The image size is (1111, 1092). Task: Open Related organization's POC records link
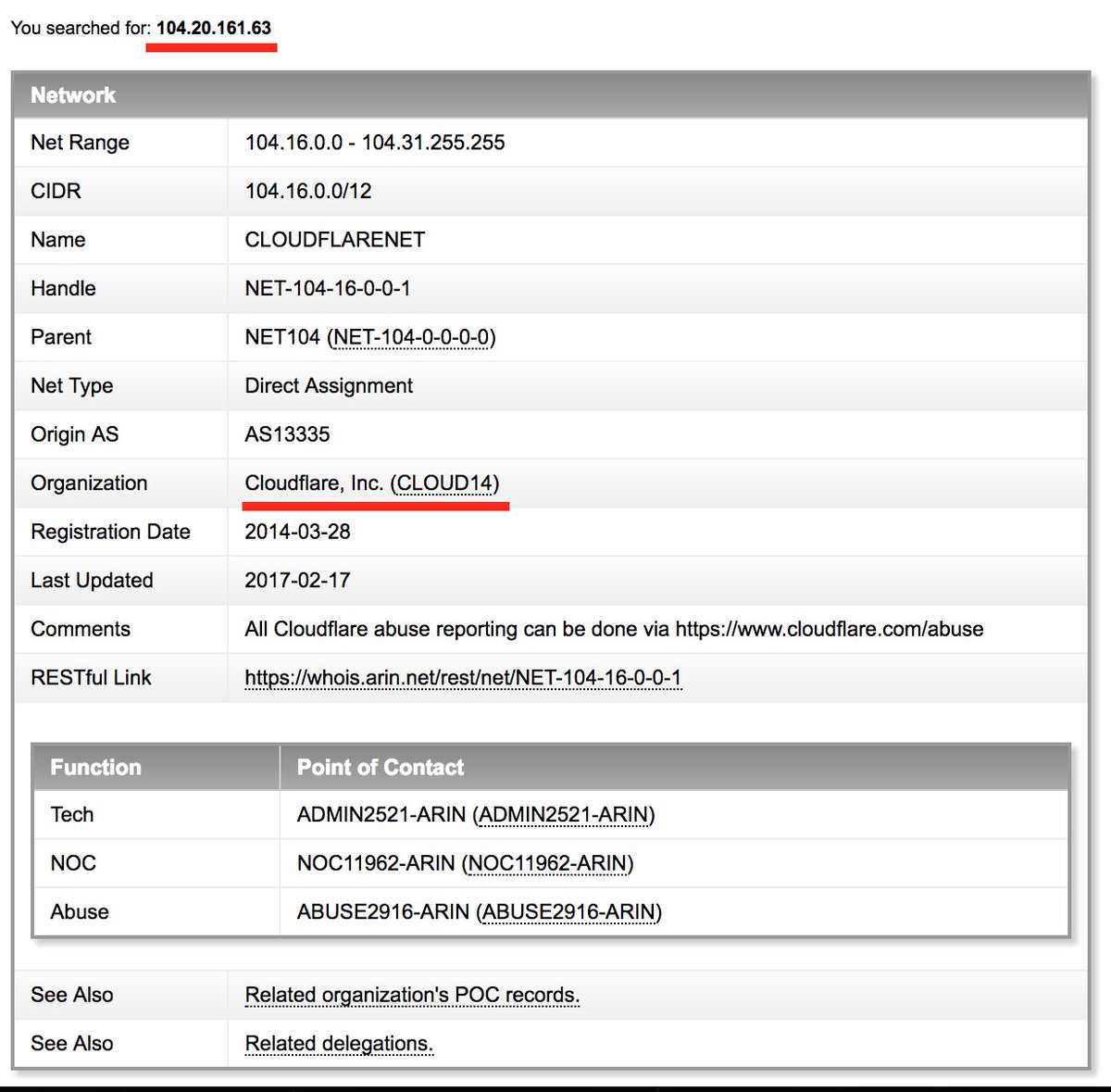[412, 995]
